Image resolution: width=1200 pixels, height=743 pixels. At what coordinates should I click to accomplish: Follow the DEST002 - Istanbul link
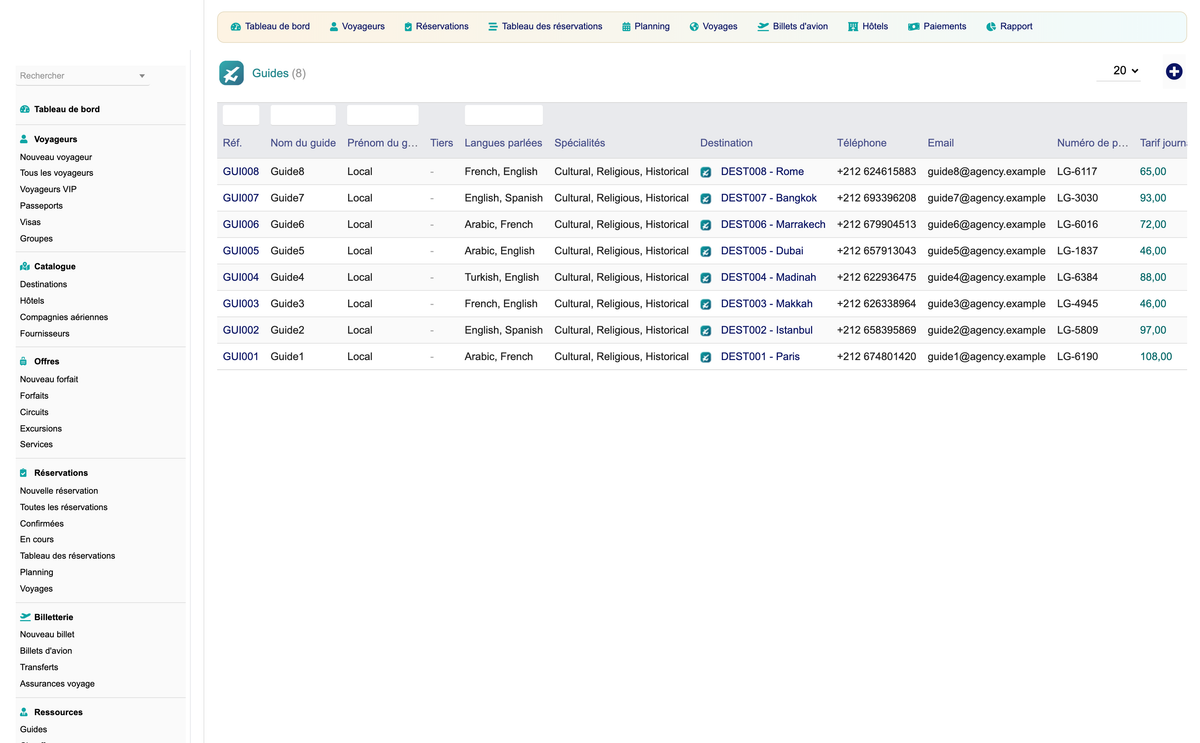tap(767, 330)
